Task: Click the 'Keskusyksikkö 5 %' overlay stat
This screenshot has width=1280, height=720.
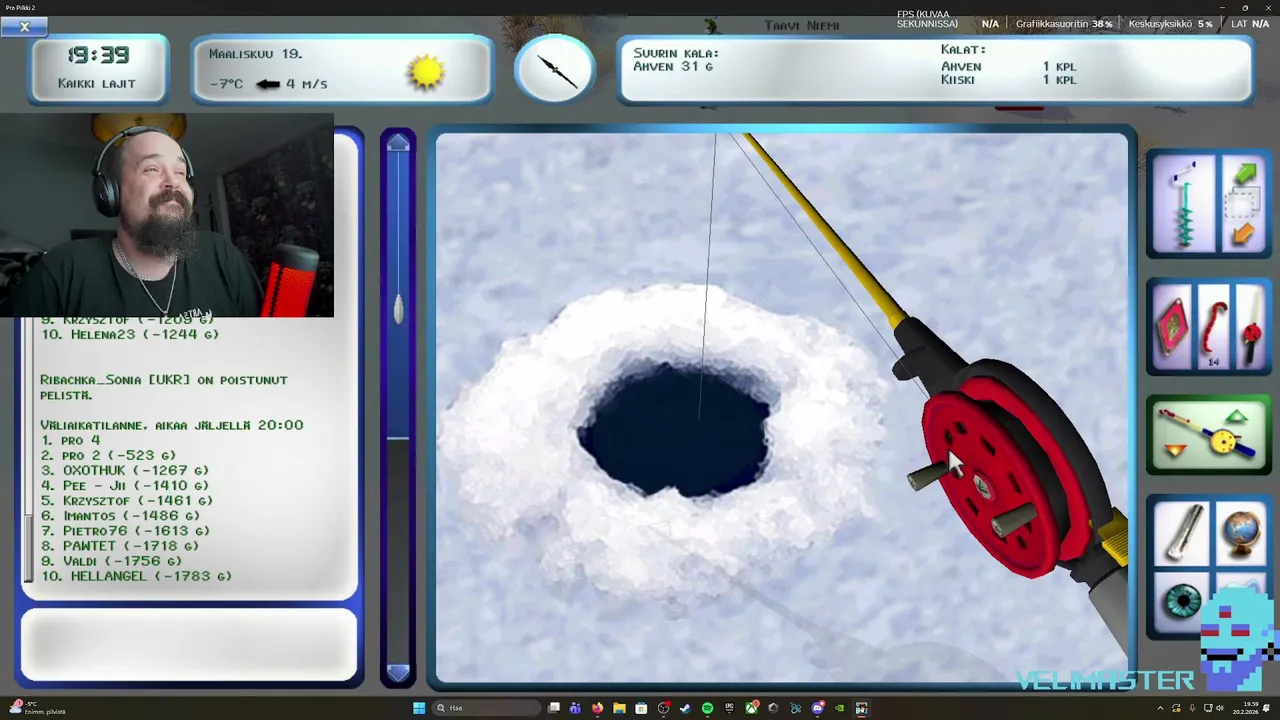Action: coord(1170,24)
